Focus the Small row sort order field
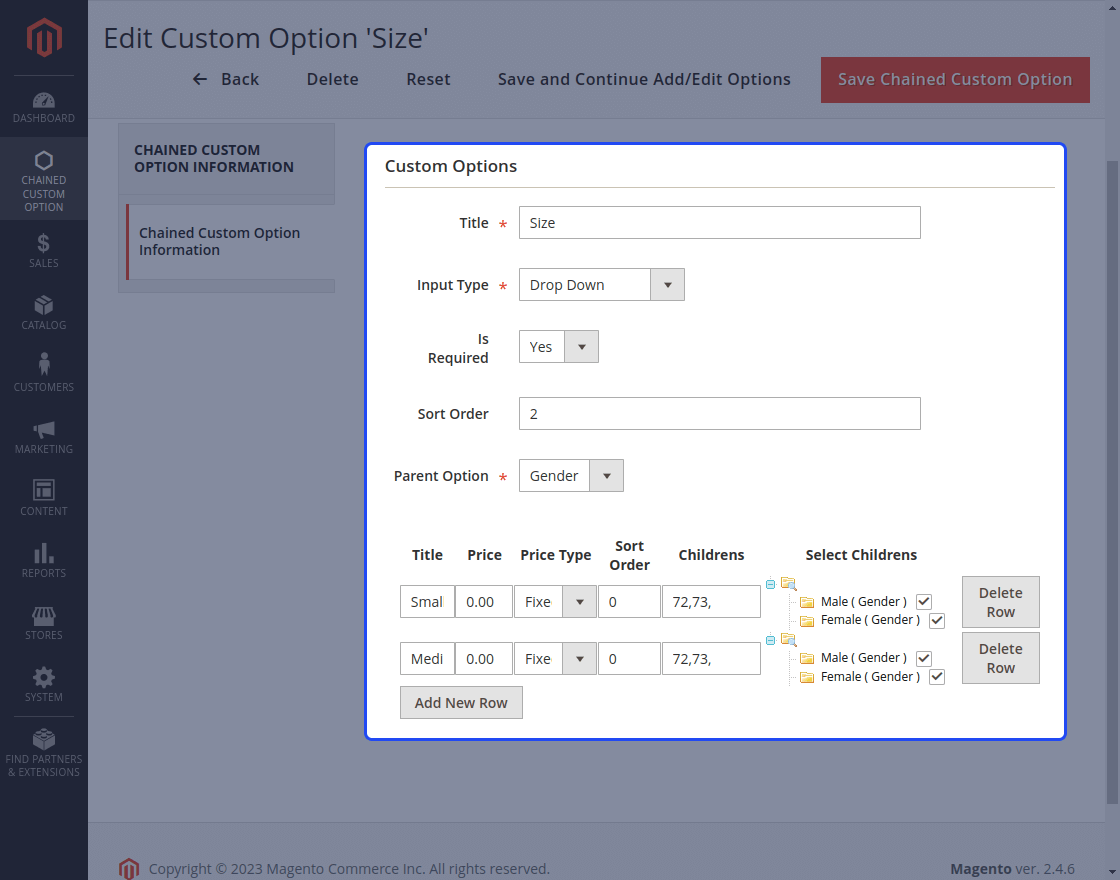This screenshot has height=880, width=1120. pos(629,601)
